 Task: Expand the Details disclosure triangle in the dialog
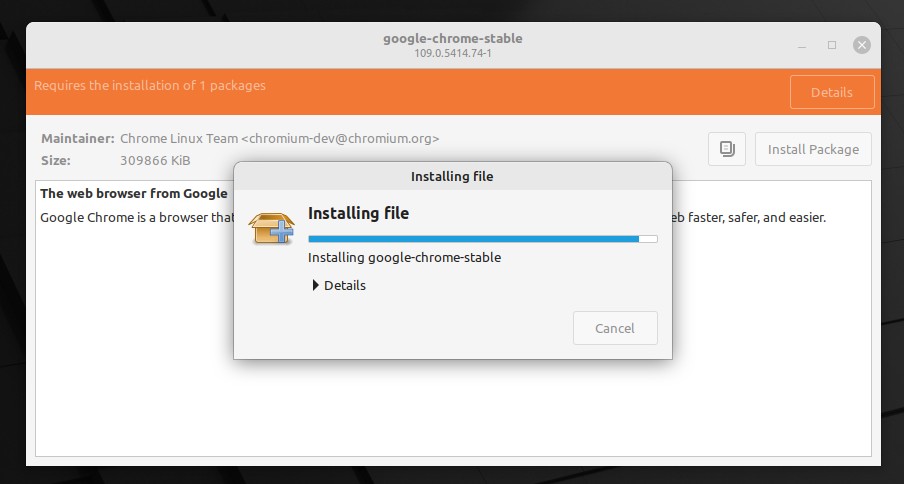point(315,285)
